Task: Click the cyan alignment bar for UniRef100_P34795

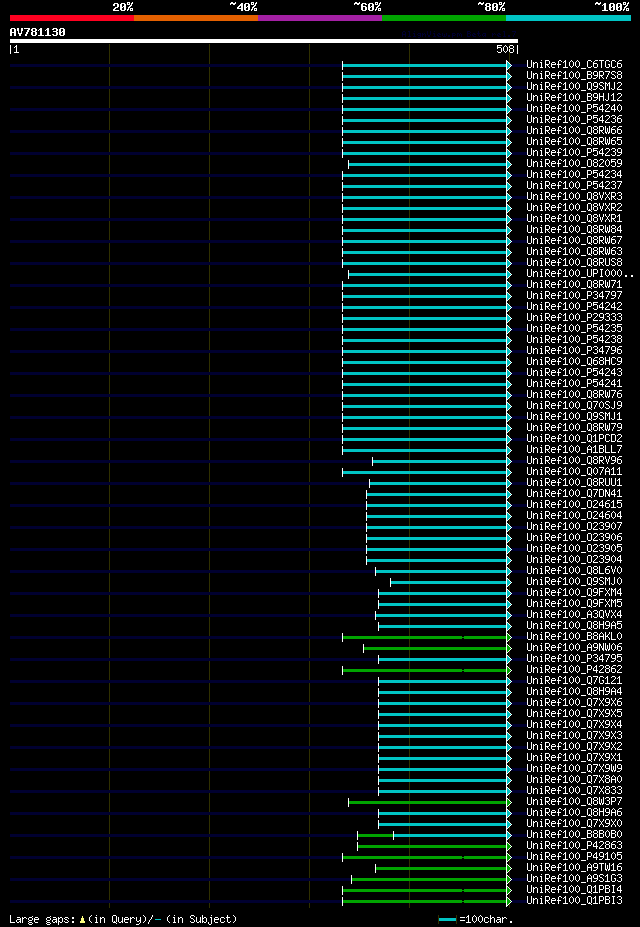Action: tap(443, 659)
